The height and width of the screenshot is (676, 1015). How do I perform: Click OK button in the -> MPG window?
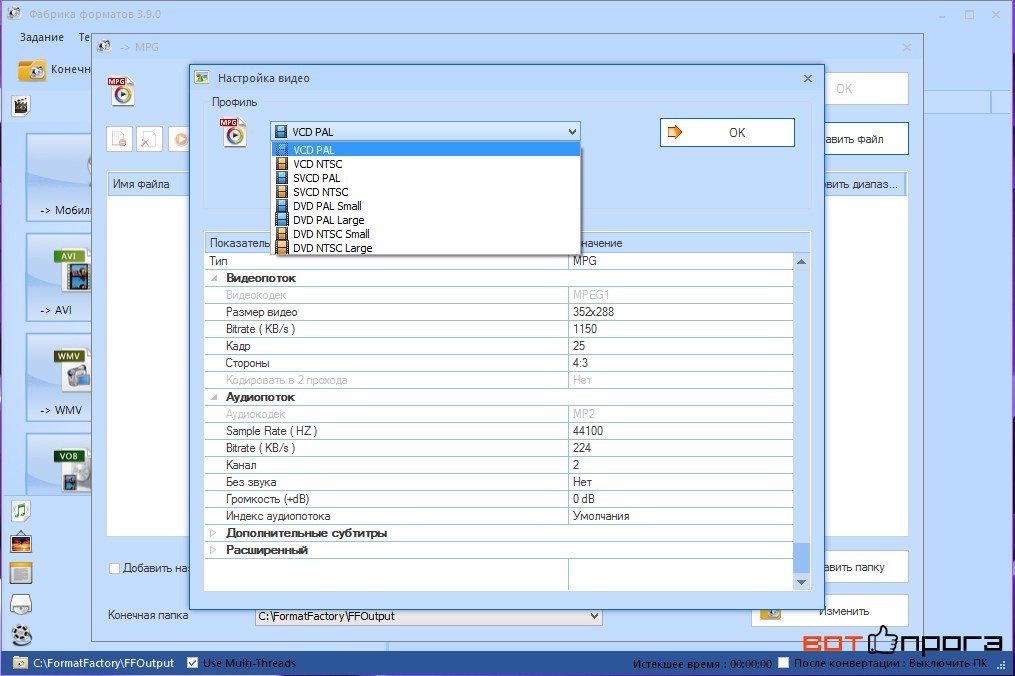[x=867, y=89]
